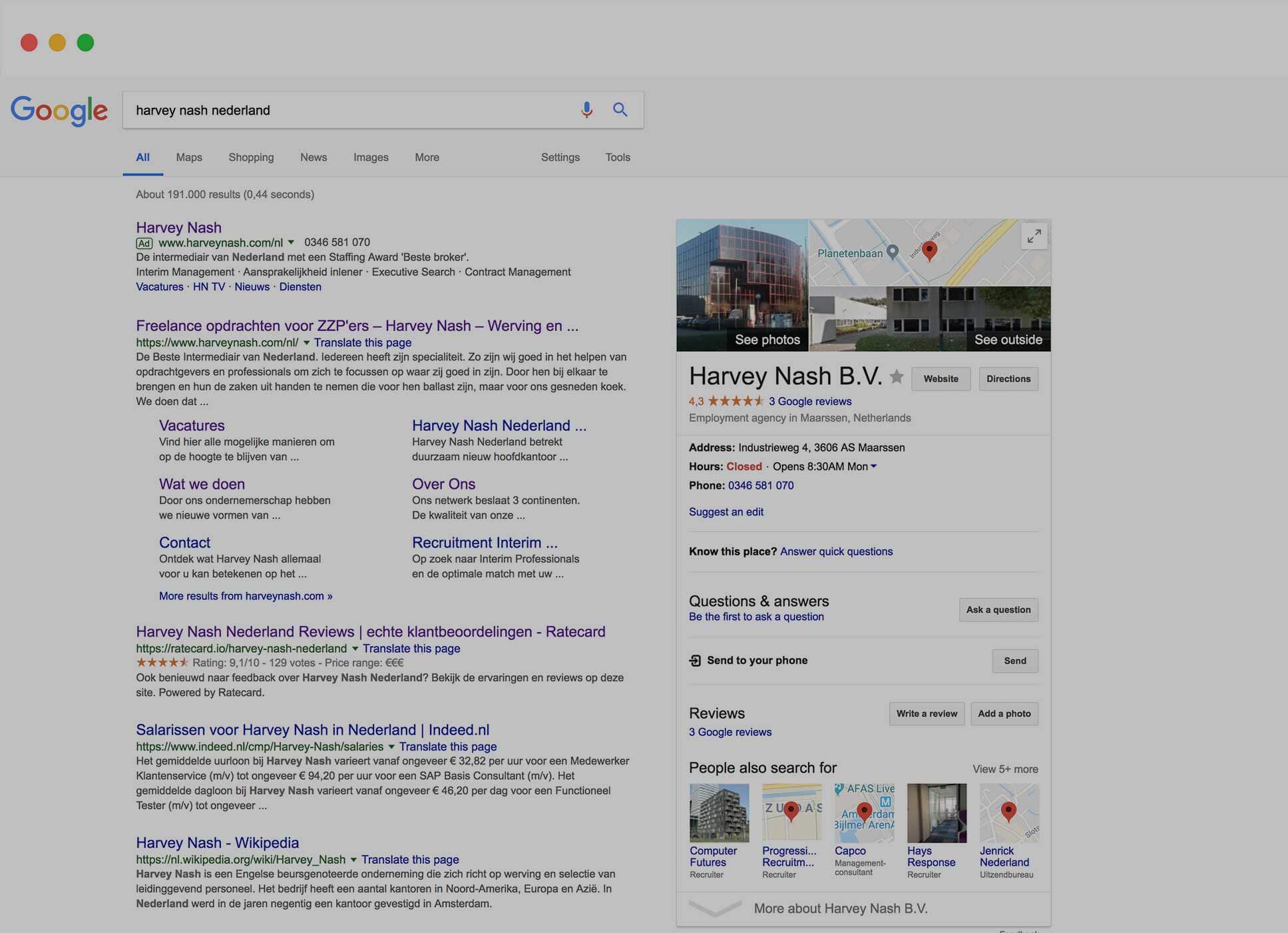
Task: Click the Send button
Action: pyautogui.click(x=1015, y=661)
